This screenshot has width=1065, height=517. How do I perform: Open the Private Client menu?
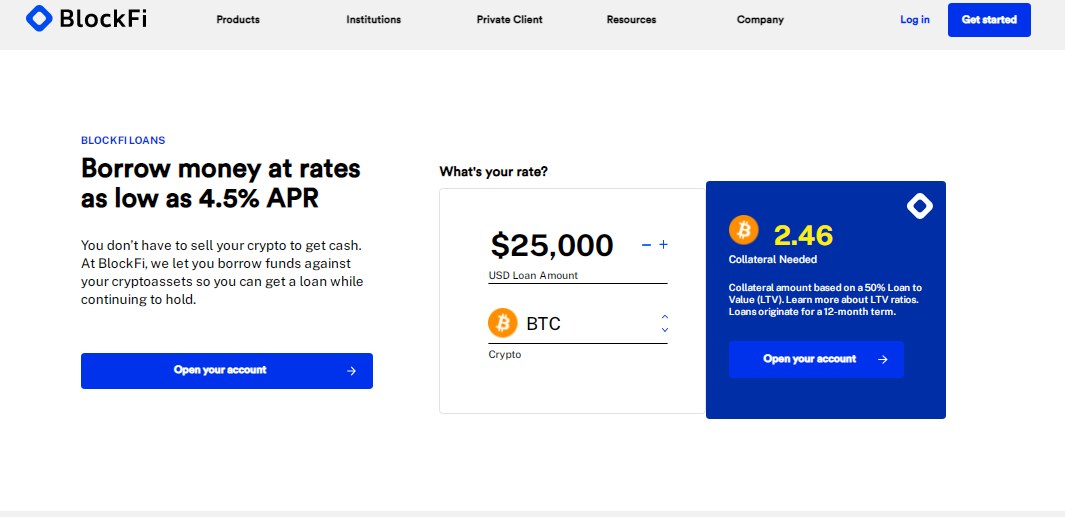[x=507, y=20]
